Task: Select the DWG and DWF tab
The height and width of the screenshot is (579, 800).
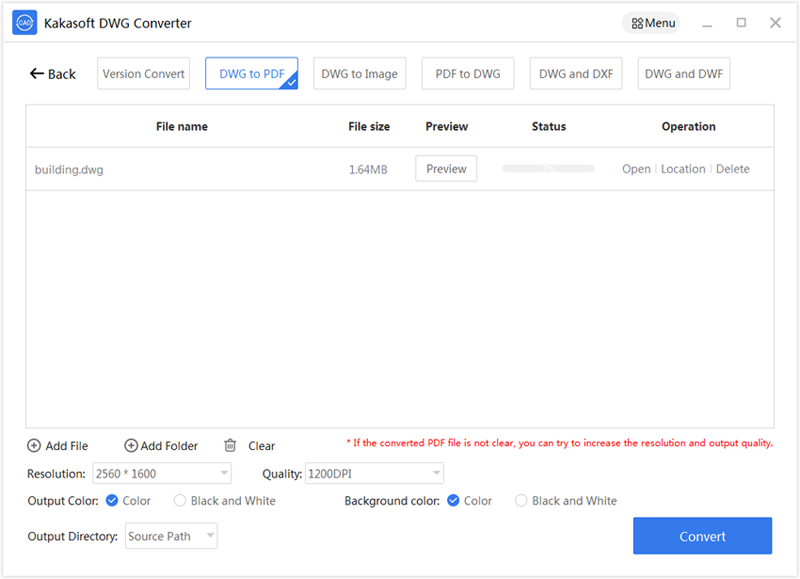Action: tap(684, 73)
